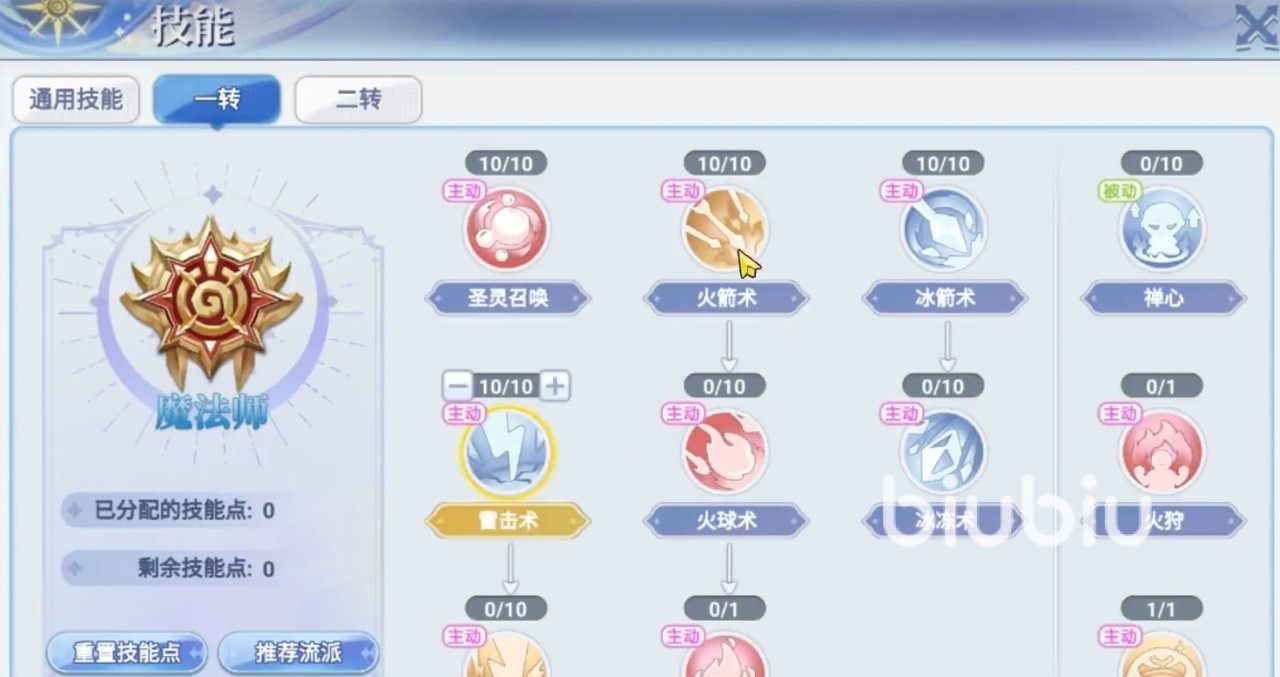Select the 火球术 fireball skill icon
1280x677 pixels.
tap(726, 452)
